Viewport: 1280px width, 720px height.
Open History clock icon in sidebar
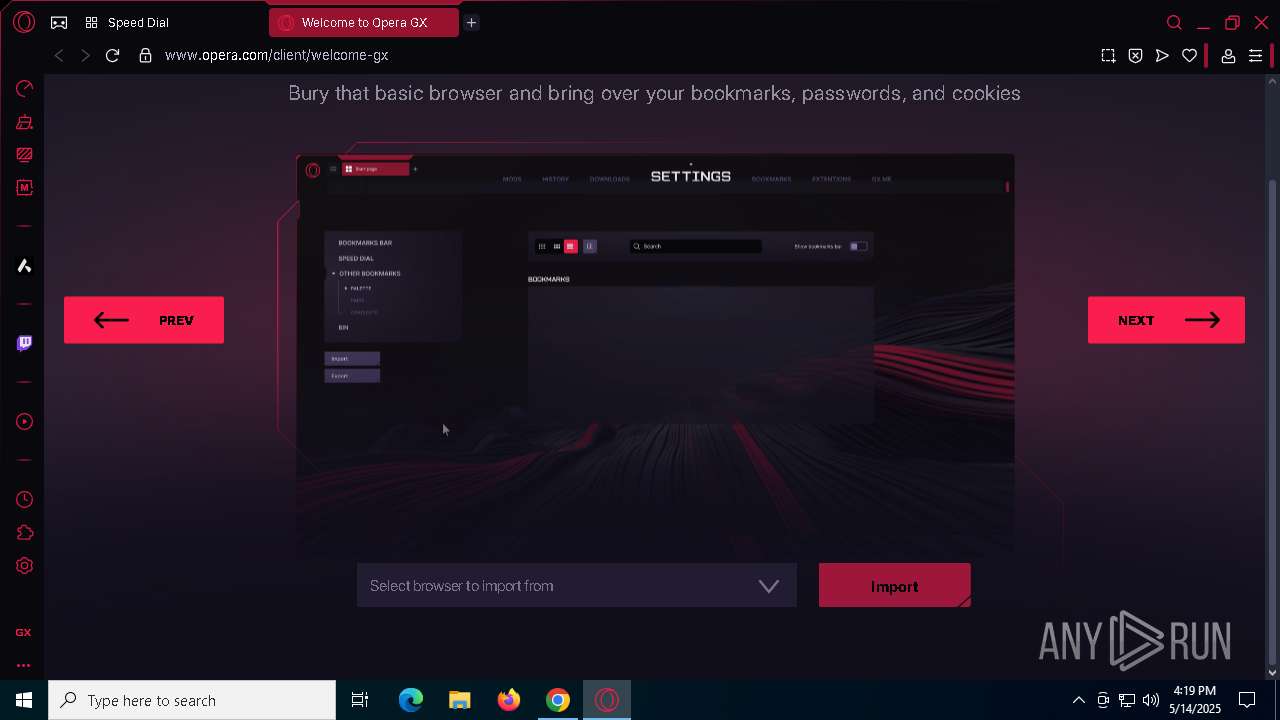coord(24,500)
